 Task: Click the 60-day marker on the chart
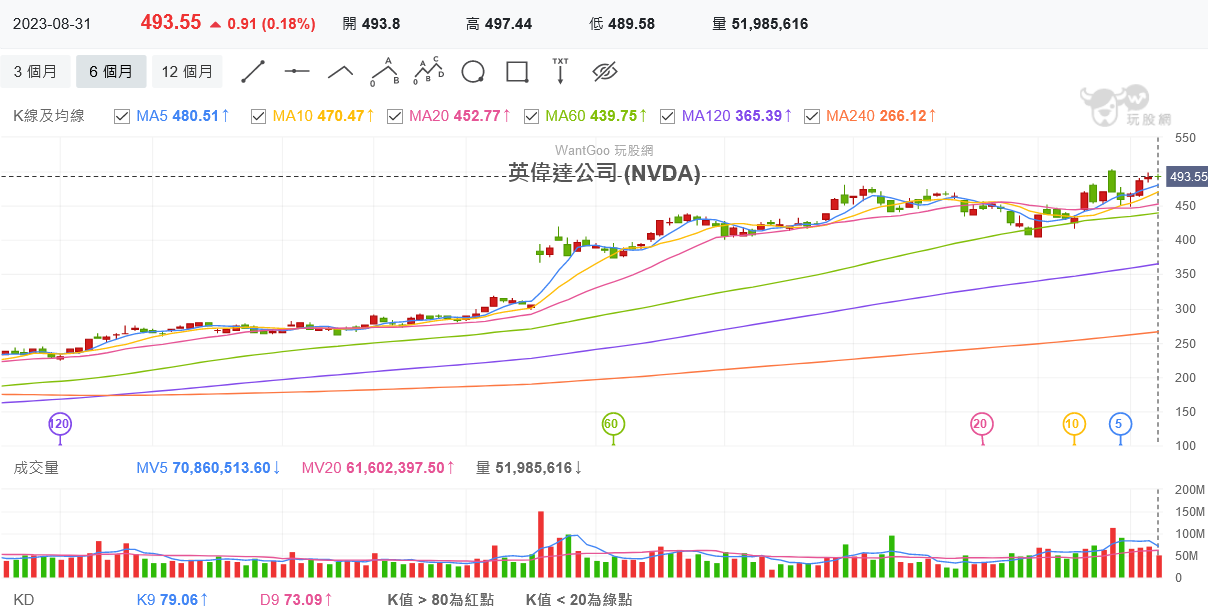click(613, 424)
